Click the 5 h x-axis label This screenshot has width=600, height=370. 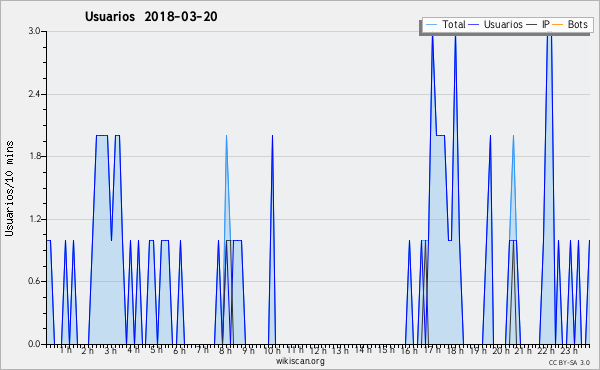(x=156, y=350)
